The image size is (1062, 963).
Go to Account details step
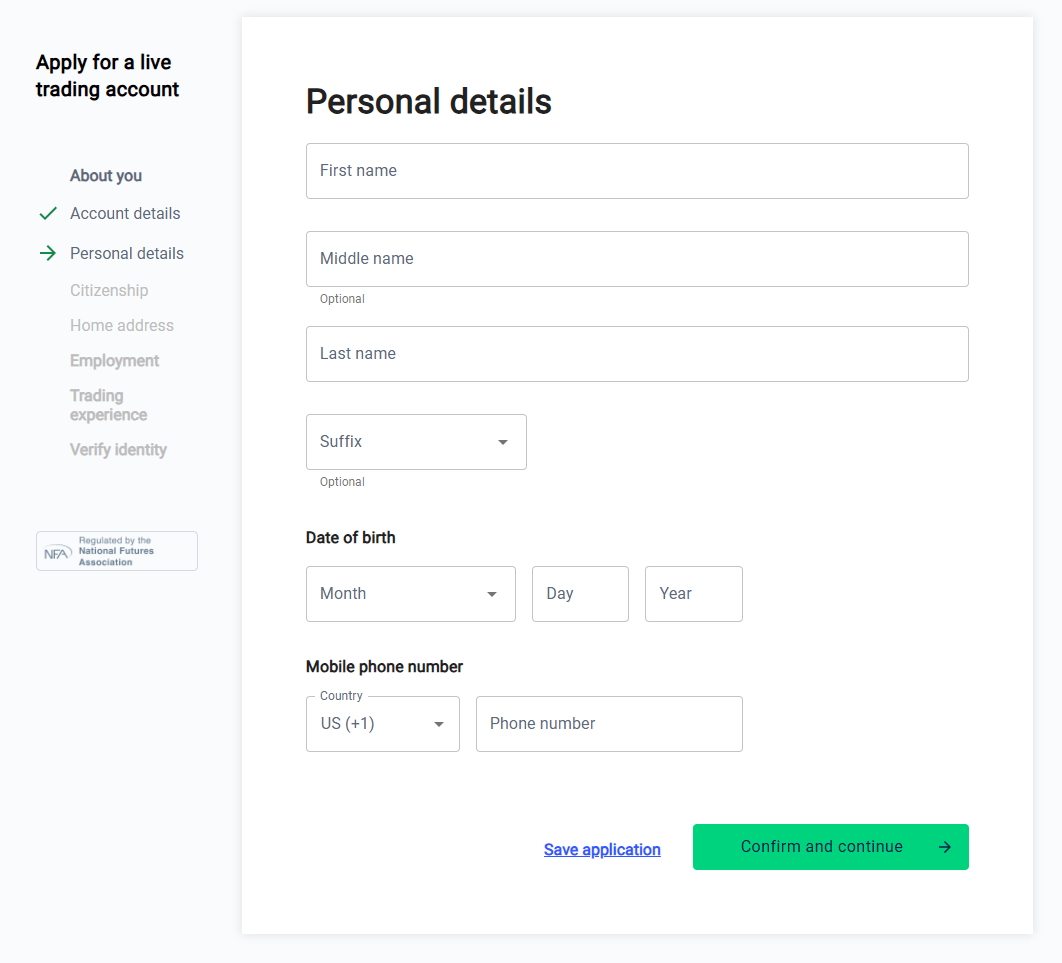125,214
